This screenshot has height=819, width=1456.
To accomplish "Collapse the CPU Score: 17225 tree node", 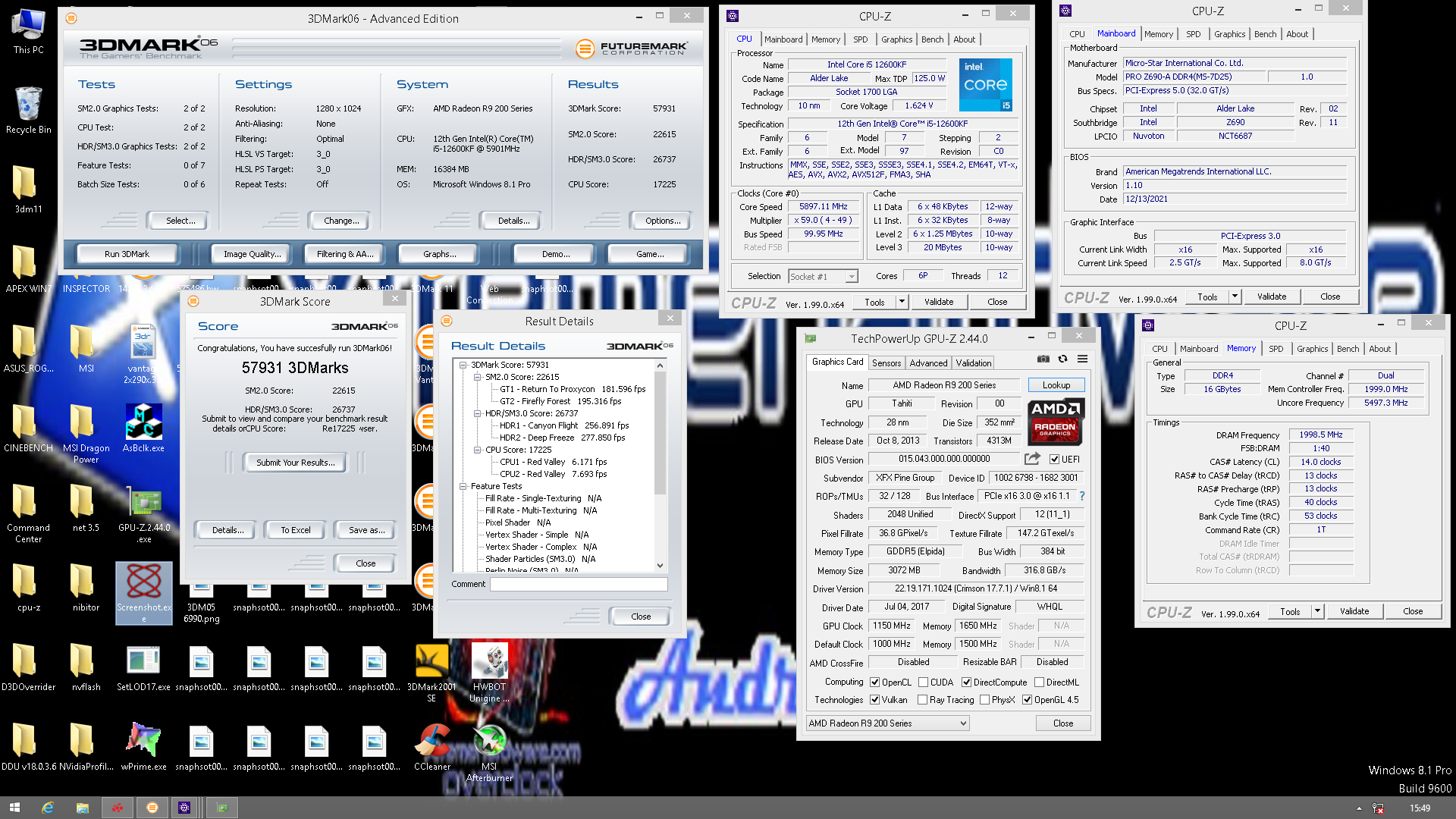I will tap(478, 450).
